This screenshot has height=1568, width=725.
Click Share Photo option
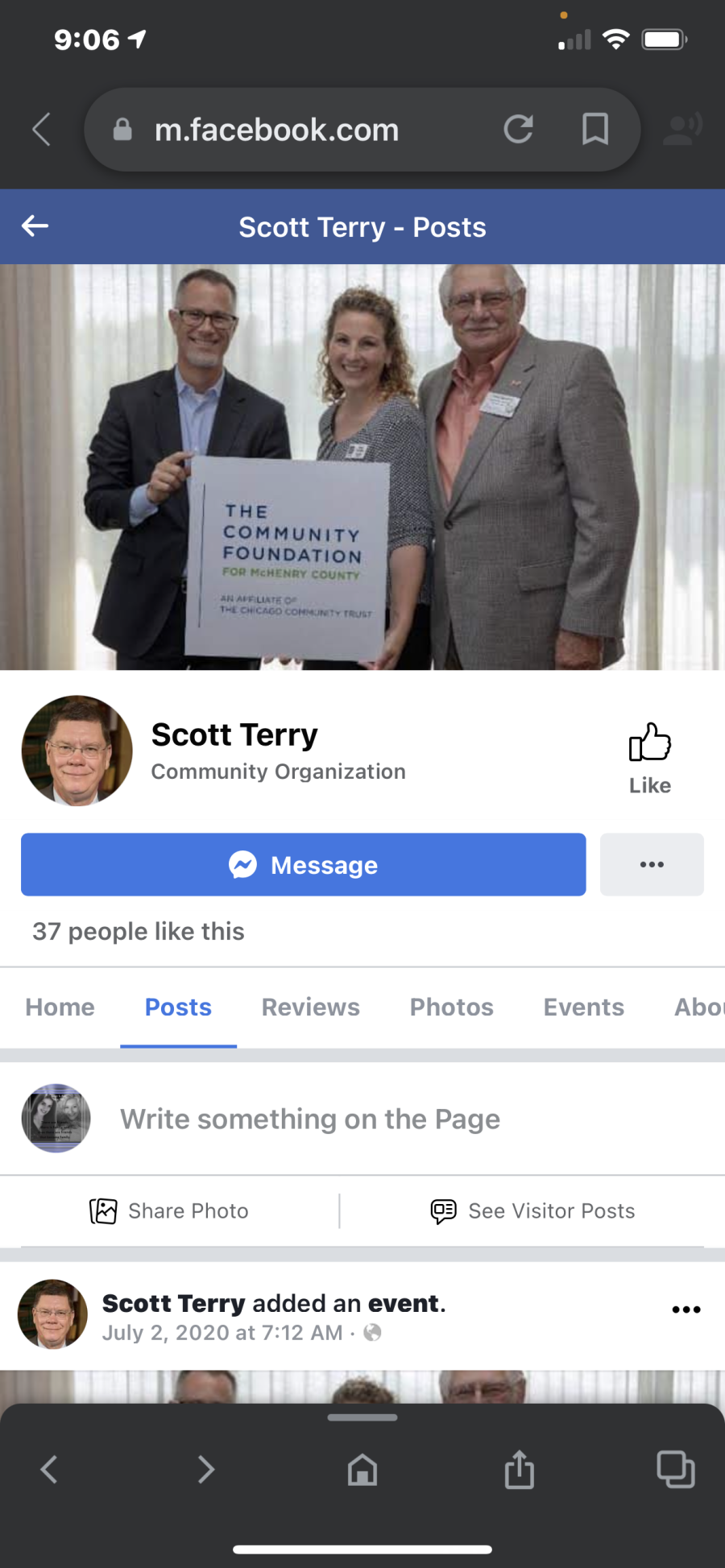(169, 1210)
